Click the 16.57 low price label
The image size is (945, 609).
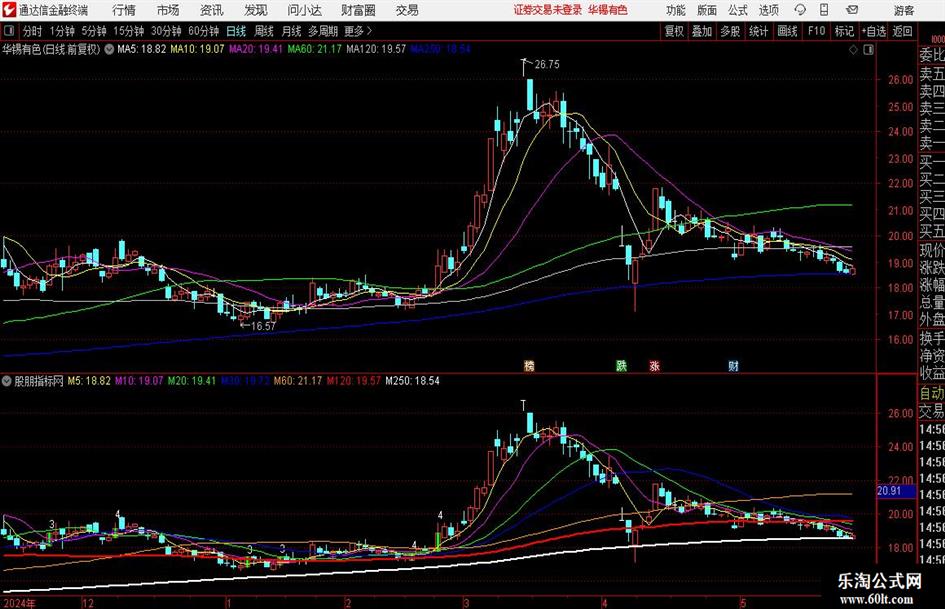pos(263,326)
